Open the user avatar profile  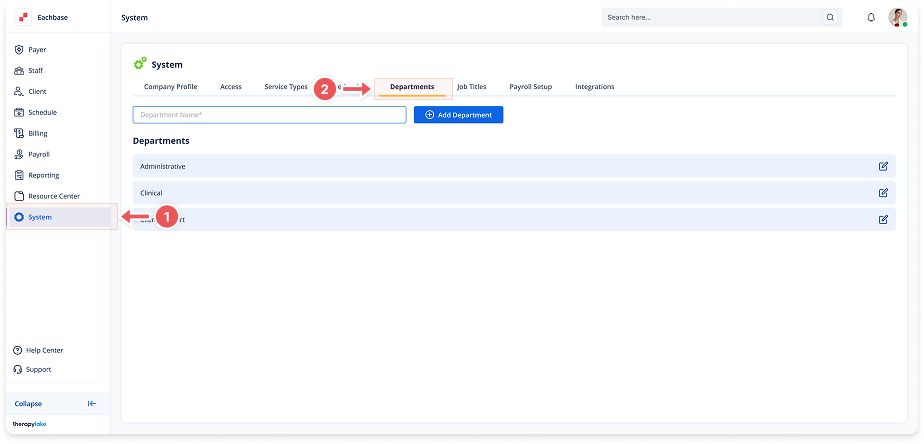tap(897, 17)
